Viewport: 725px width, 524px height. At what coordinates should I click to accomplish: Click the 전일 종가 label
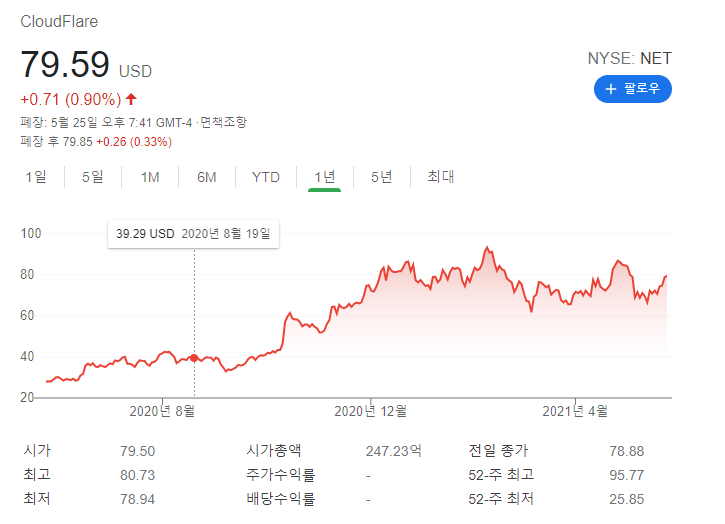click(498, 450)
